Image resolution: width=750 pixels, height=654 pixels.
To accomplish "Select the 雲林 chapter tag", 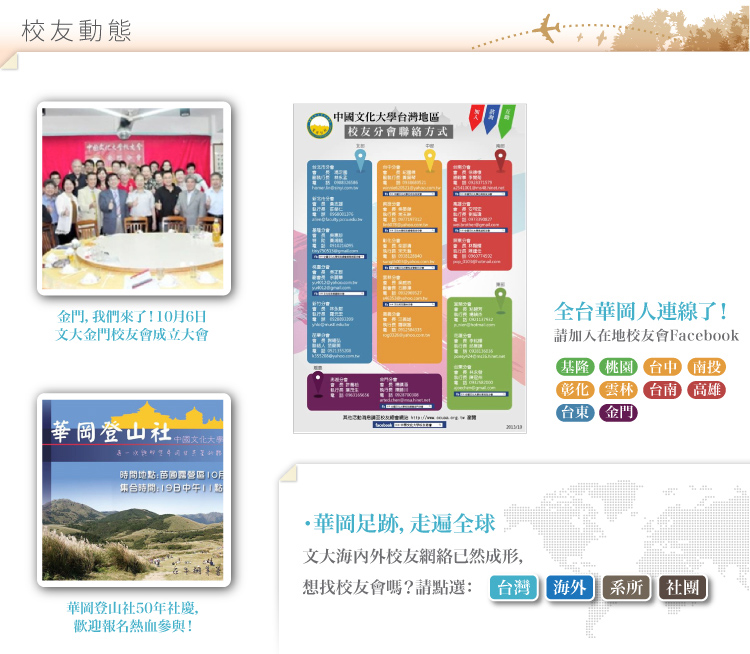I will [x=619, y=389].
